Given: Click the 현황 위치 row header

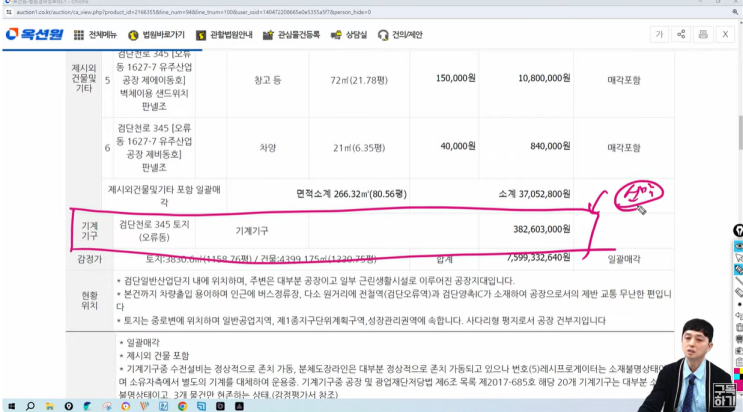Looking at the screenshot, I should (89, 301).
